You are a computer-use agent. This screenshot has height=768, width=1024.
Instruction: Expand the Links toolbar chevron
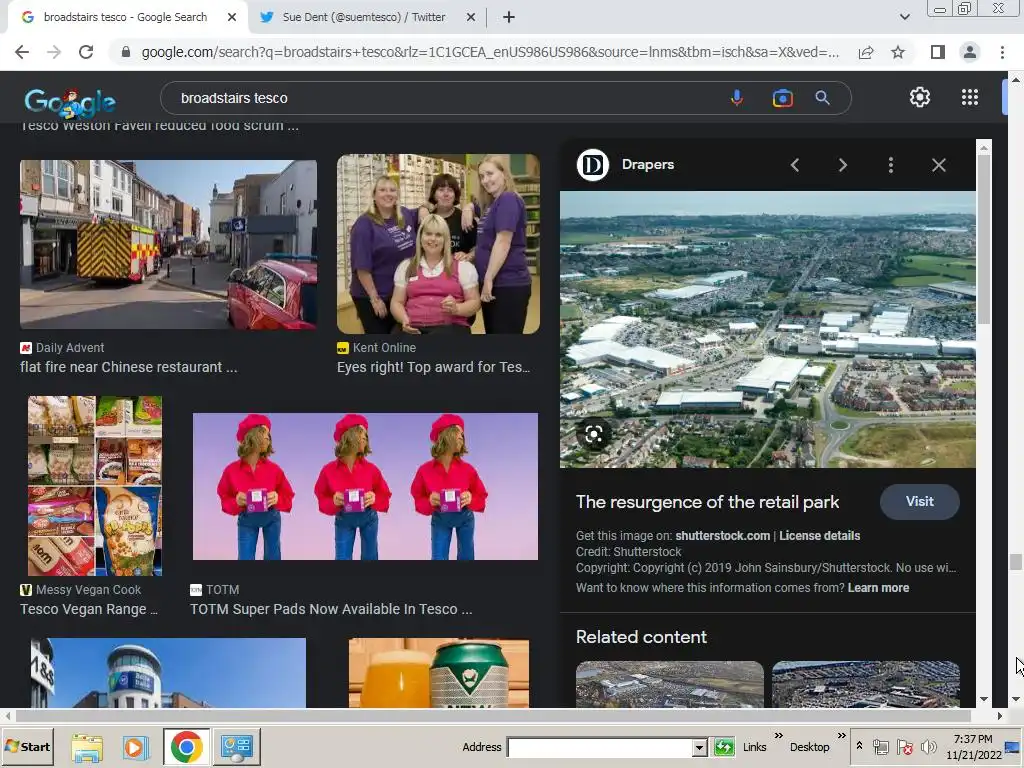[778, 736]
